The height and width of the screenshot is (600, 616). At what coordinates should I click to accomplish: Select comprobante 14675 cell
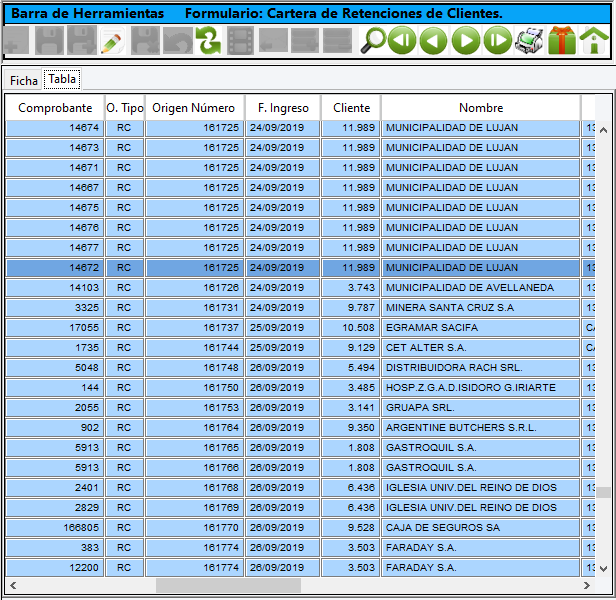tap(55, 207)
